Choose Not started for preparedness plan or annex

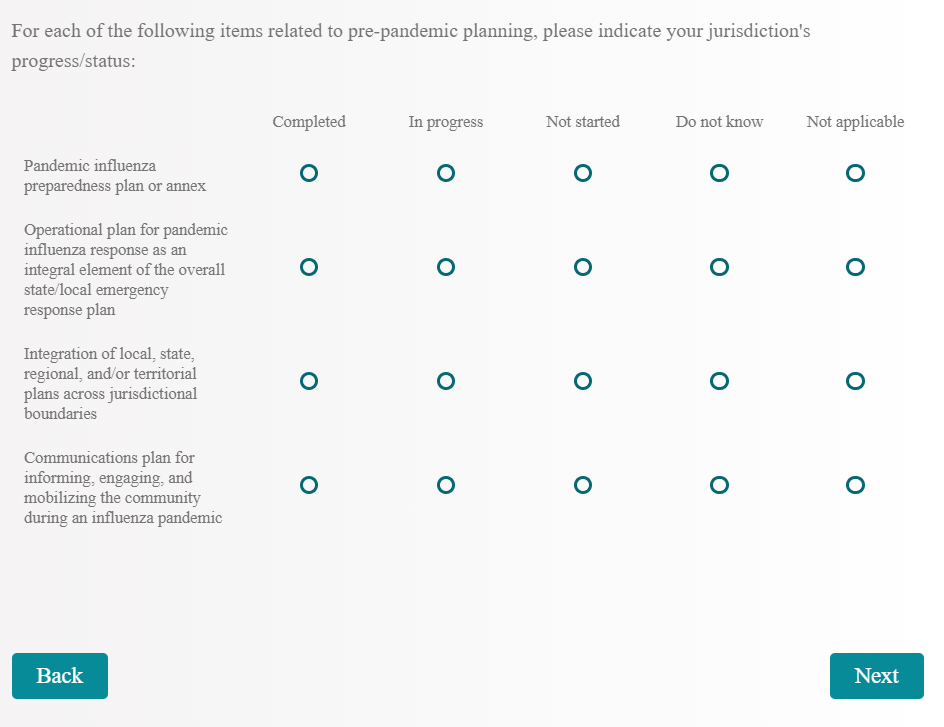click(x=583, y=173)
